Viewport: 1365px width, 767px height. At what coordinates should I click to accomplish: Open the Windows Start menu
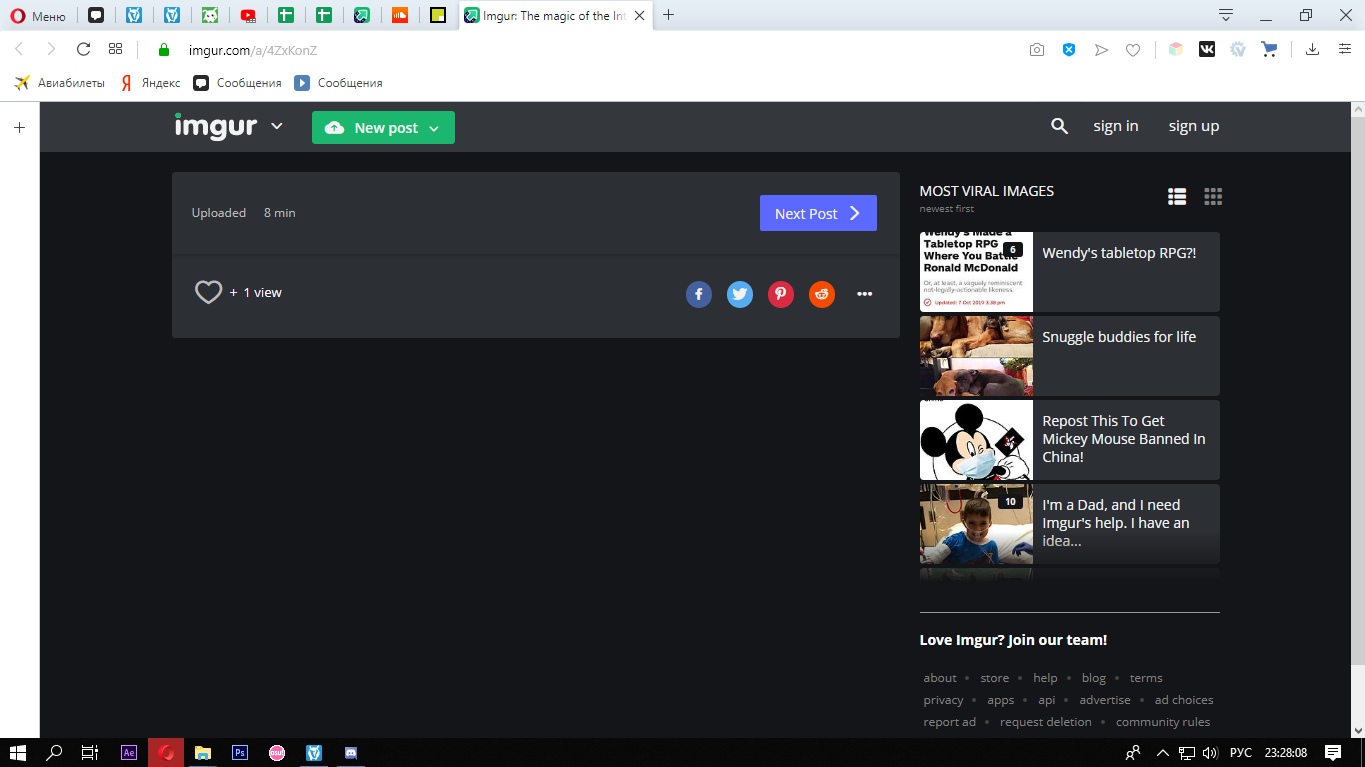17,752
